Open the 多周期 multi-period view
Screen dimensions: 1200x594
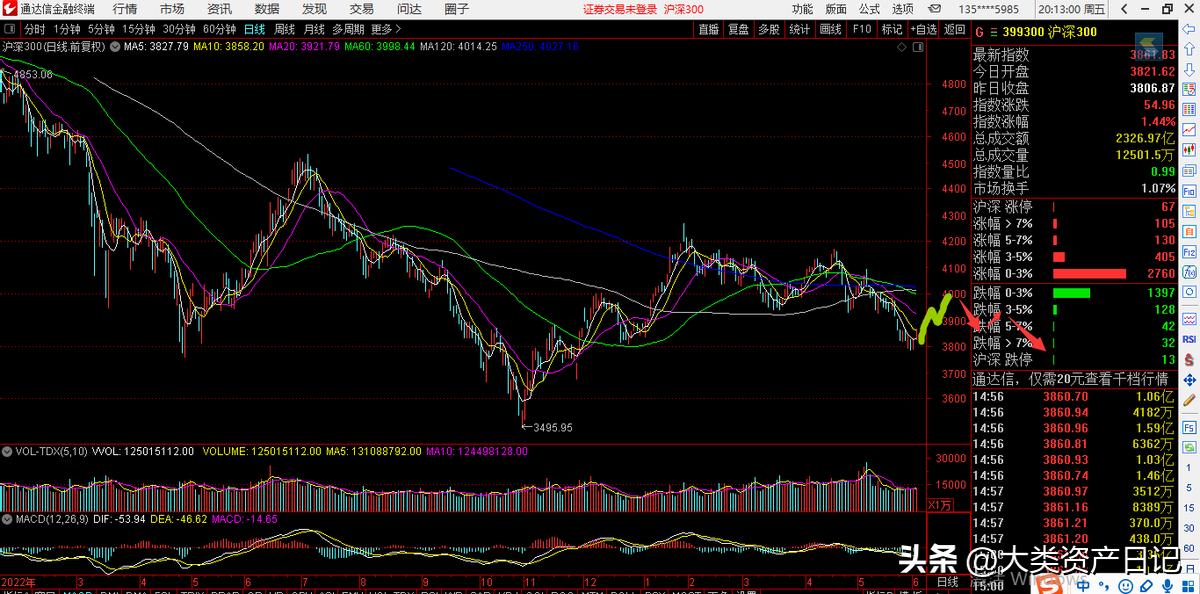[348, 30]
